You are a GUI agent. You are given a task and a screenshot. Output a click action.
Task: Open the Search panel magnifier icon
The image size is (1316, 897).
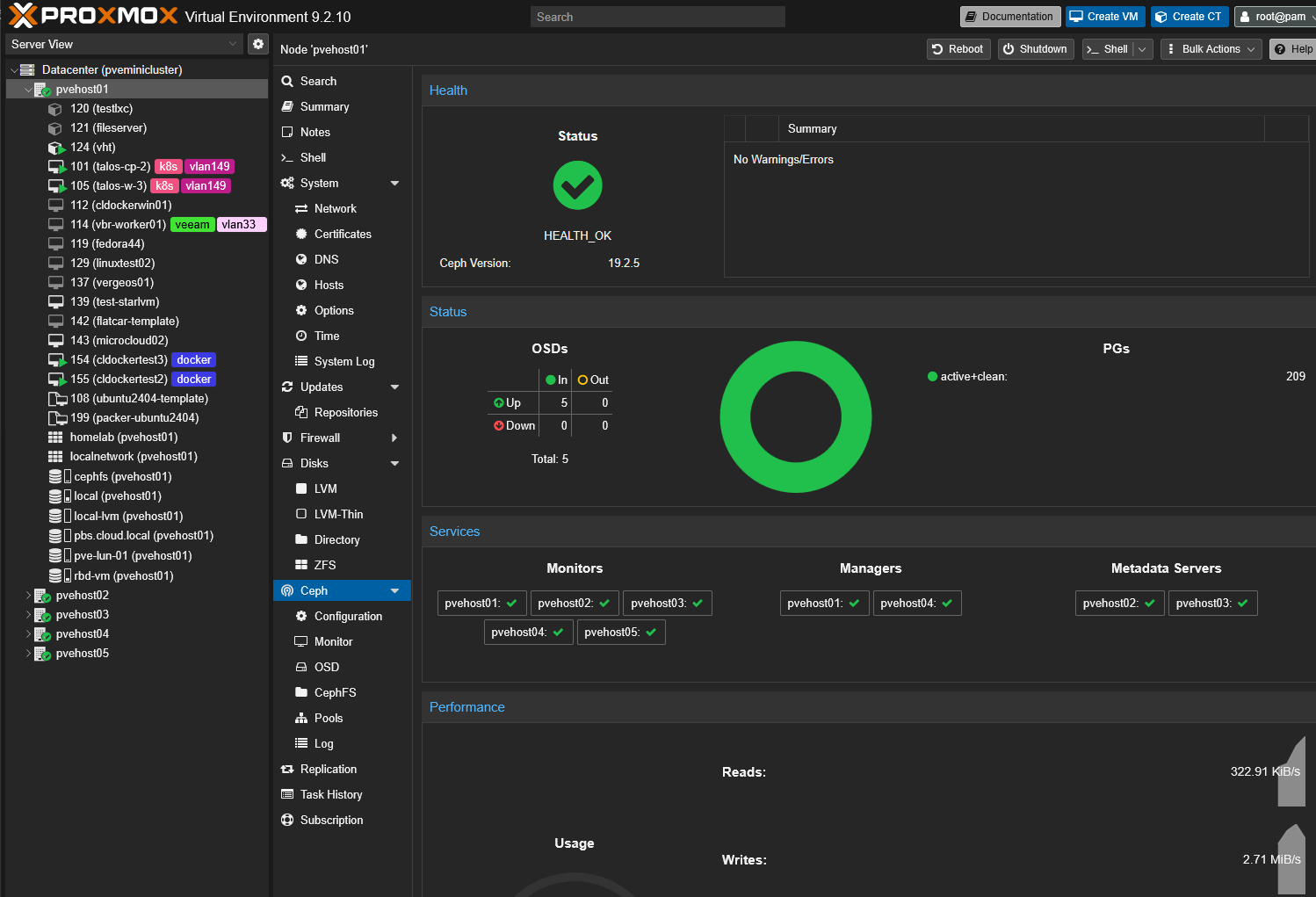287,81
